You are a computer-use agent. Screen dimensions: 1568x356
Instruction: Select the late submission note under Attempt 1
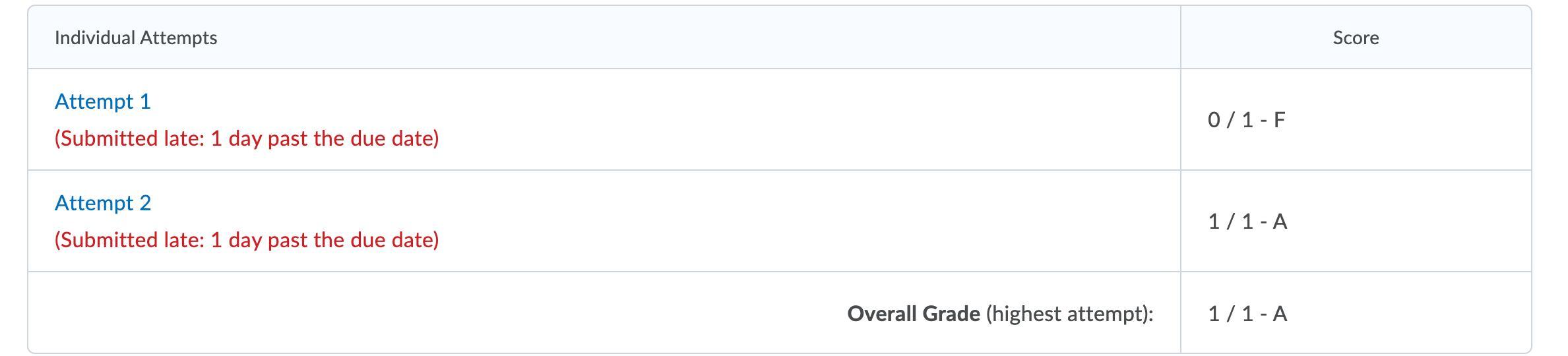[x=247, y=138]
